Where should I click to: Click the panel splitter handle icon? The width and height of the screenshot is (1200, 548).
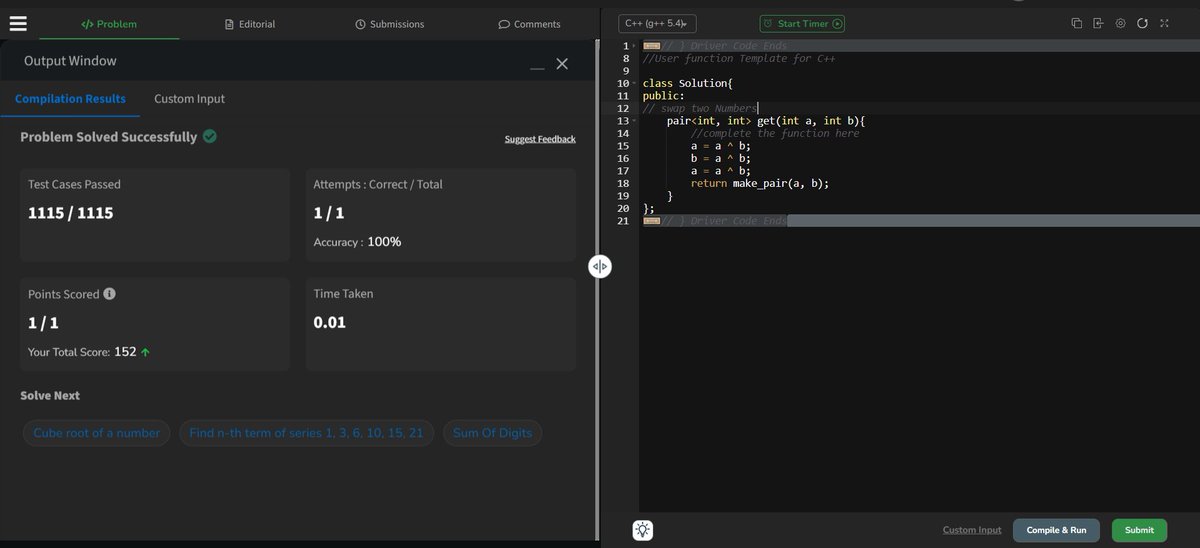point(599,266)
